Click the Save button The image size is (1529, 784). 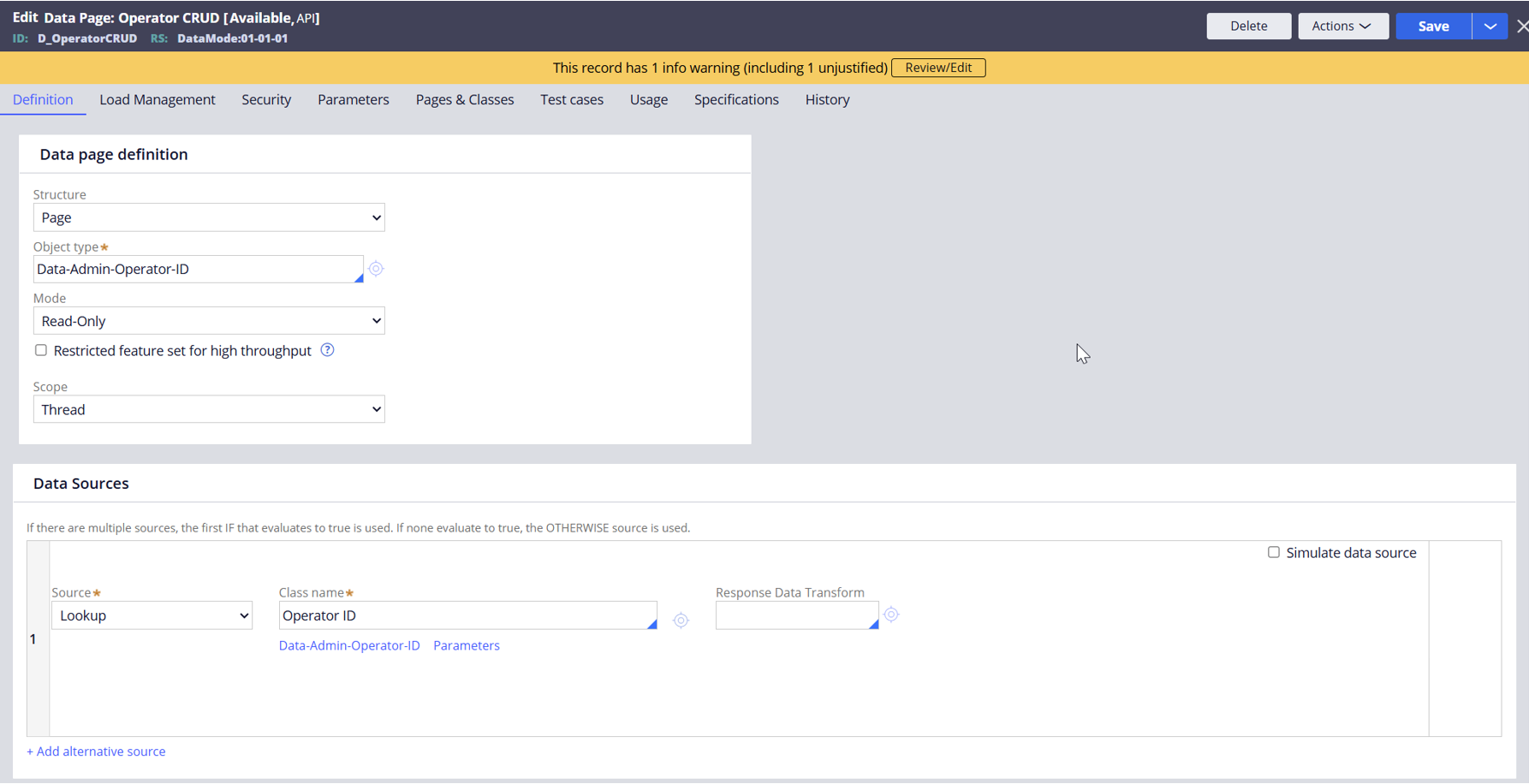(1432, 26)
